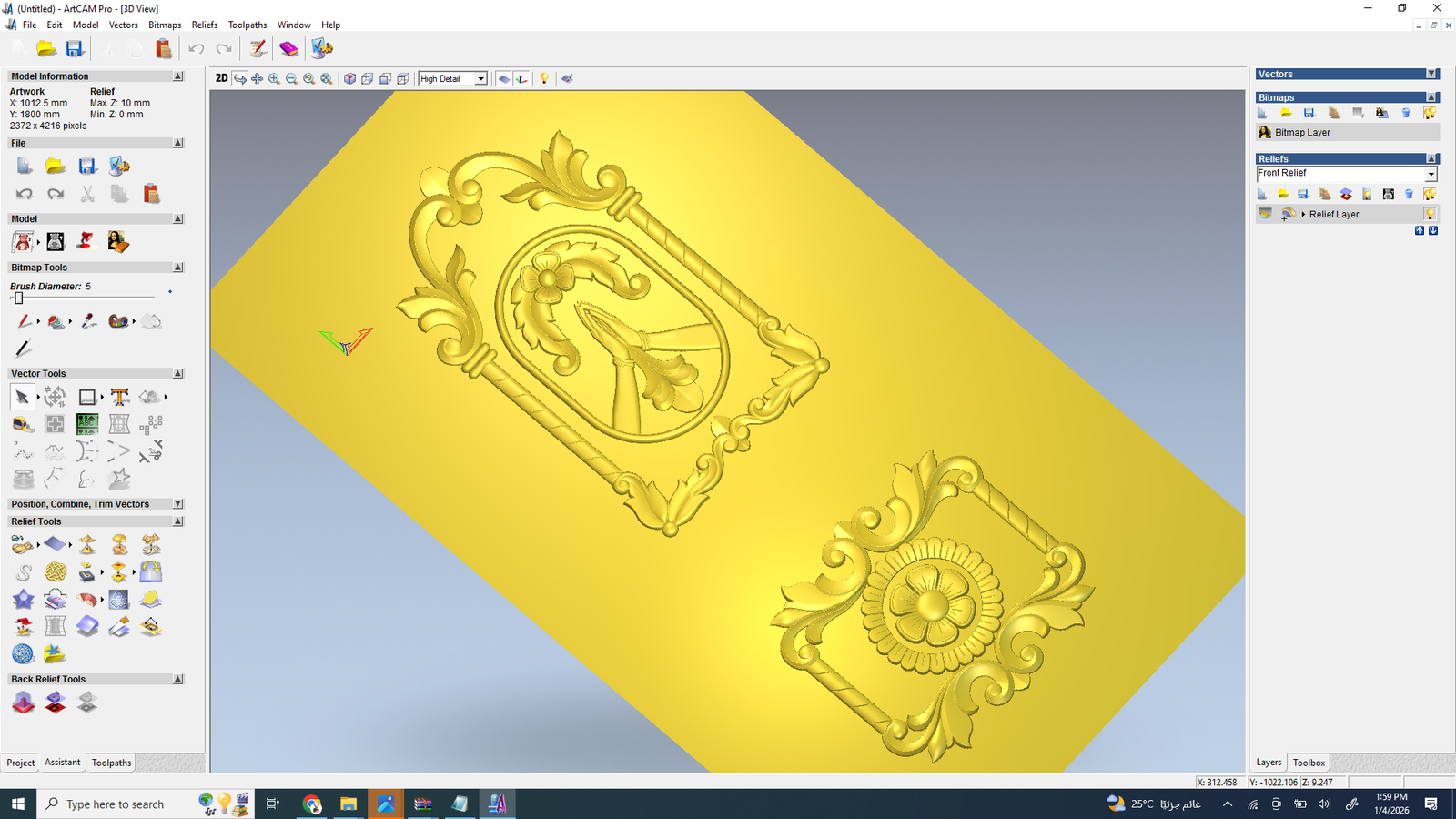Select the paint bucket flood fill tool
This screenshot has width=1456, height=819.
coord(56,321)
